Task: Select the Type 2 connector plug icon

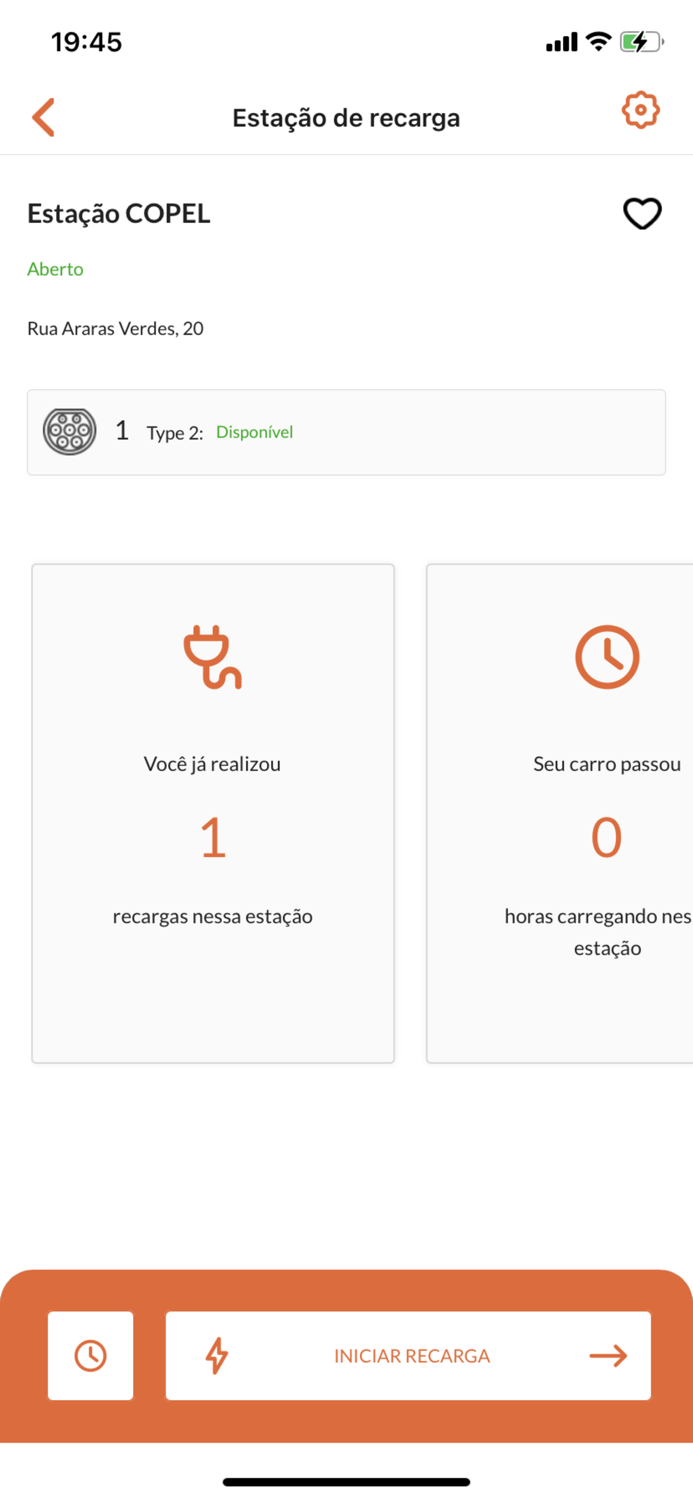Action: [69, 431]
